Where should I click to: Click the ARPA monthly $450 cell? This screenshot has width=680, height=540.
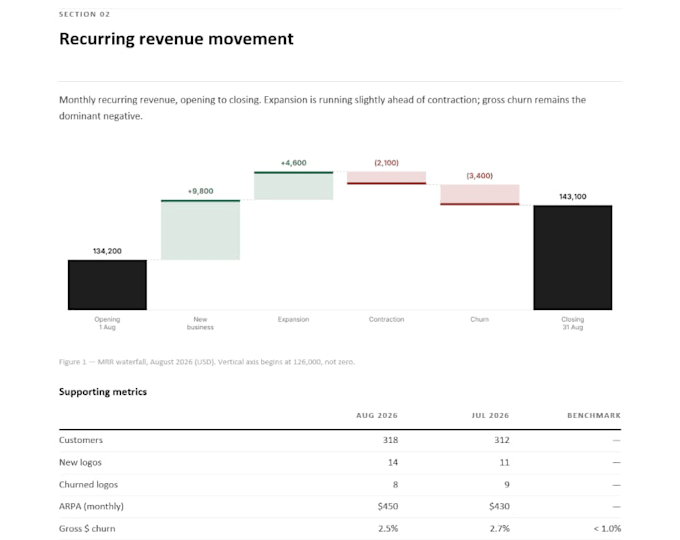(388, 506)
